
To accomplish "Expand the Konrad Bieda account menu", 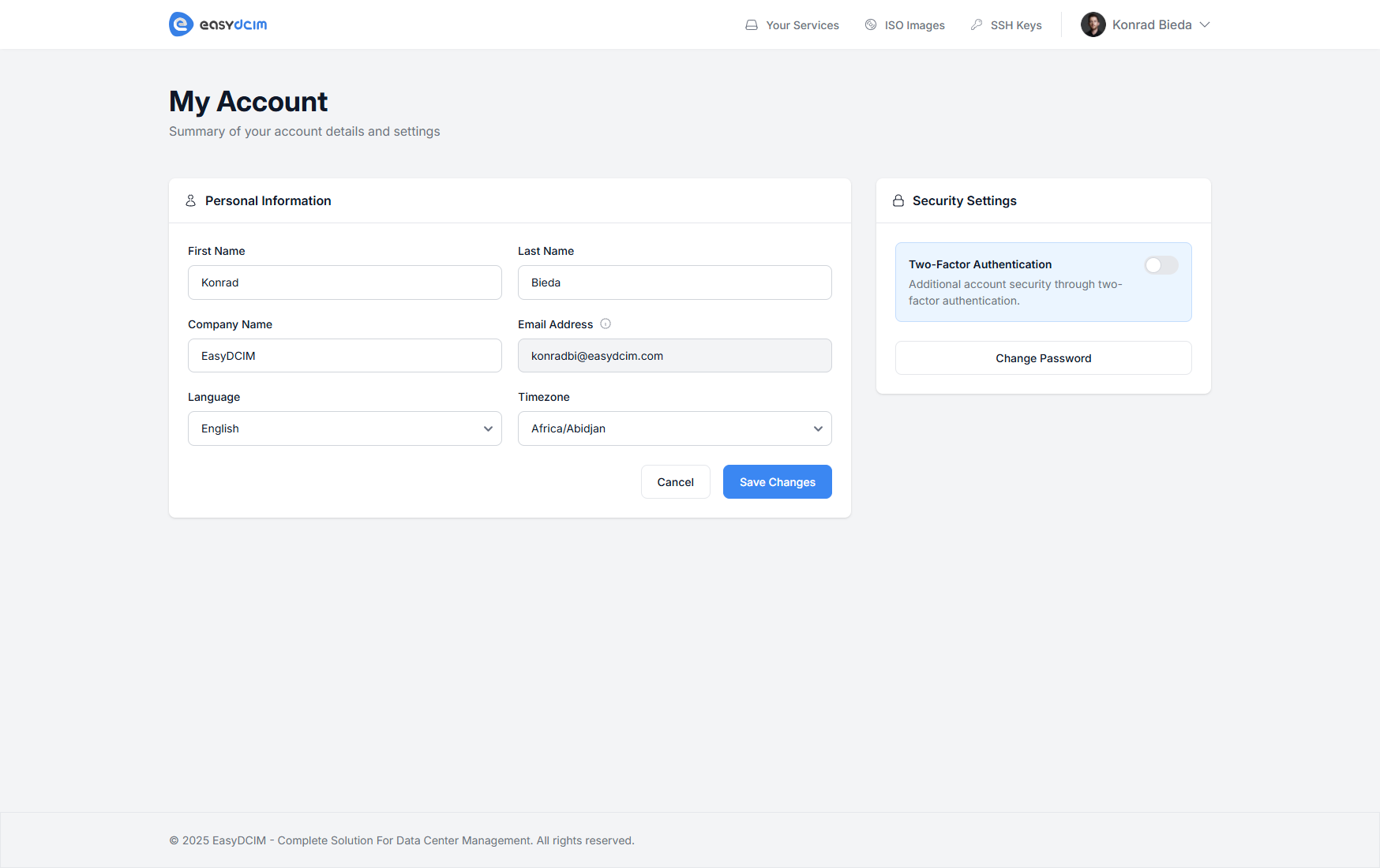I will (1146, 24).
